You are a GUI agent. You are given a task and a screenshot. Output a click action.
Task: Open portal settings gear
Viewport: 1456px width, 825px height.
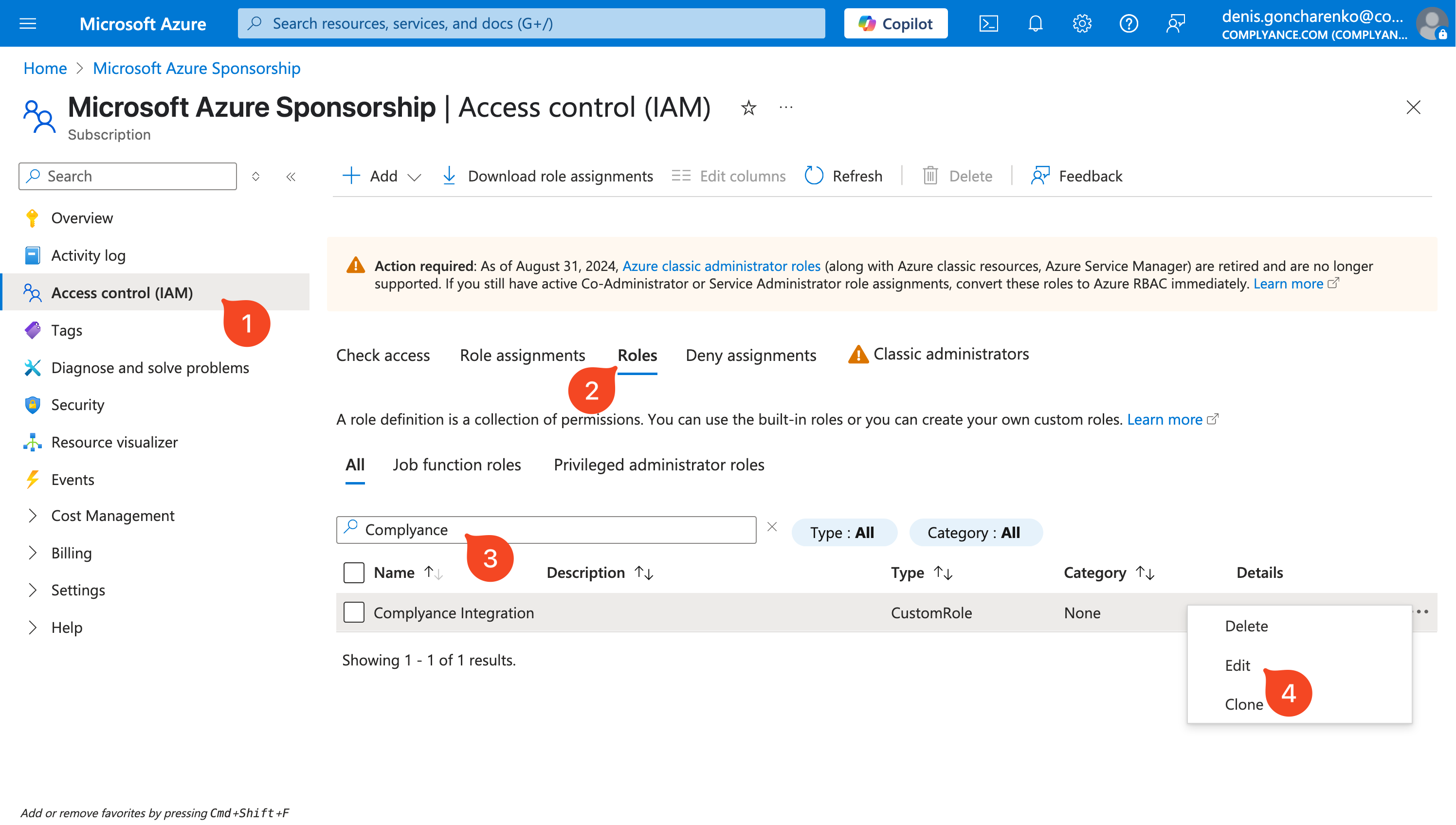click(x=1082, y=23)
